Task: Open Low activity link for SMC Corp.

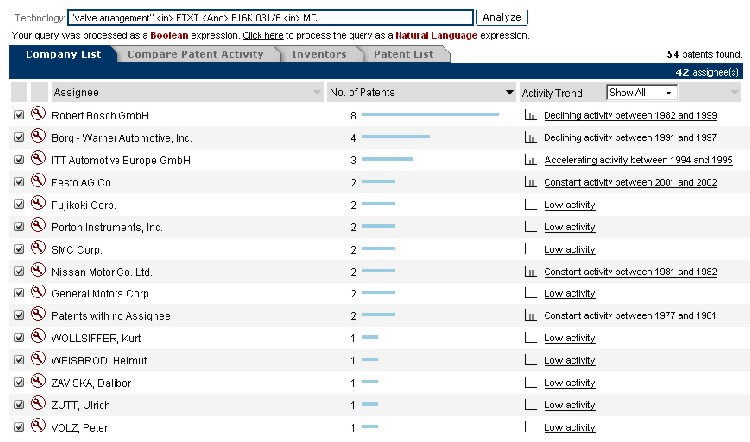Action: pos(570,249)
